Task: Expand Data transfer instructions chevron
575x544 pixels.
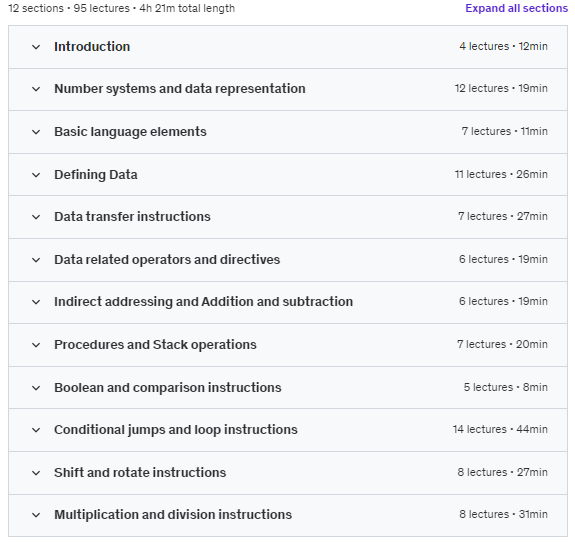Action: [x=36, y=217]
